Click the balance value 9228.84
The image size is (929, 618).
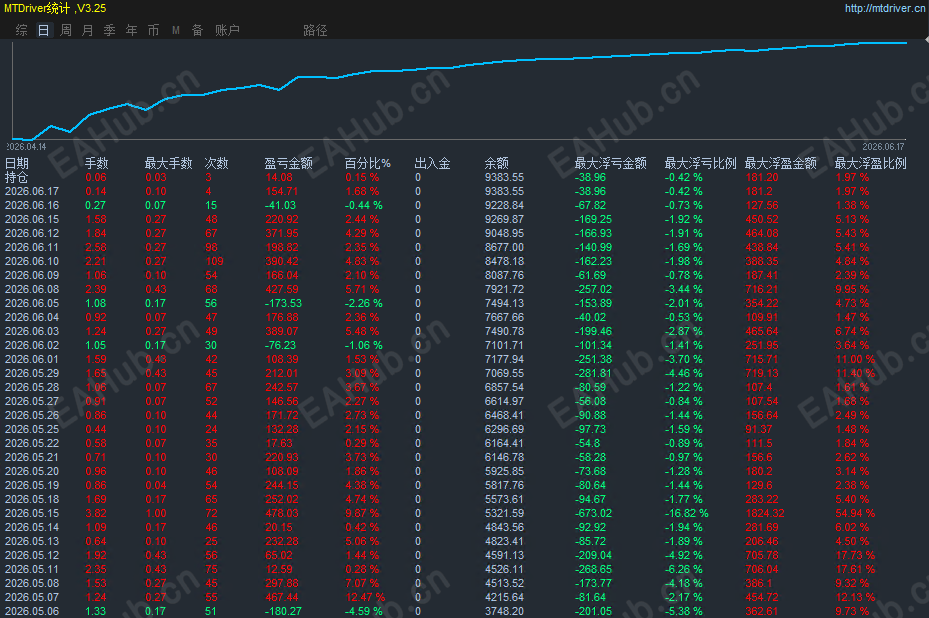[504, 206]
